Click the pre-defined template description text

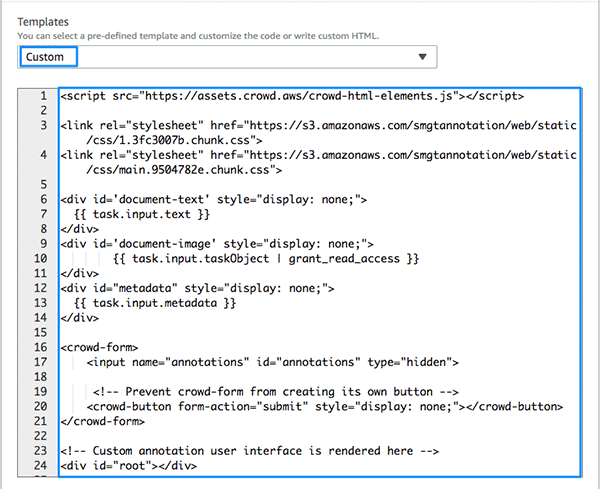(x=198, y=36)
